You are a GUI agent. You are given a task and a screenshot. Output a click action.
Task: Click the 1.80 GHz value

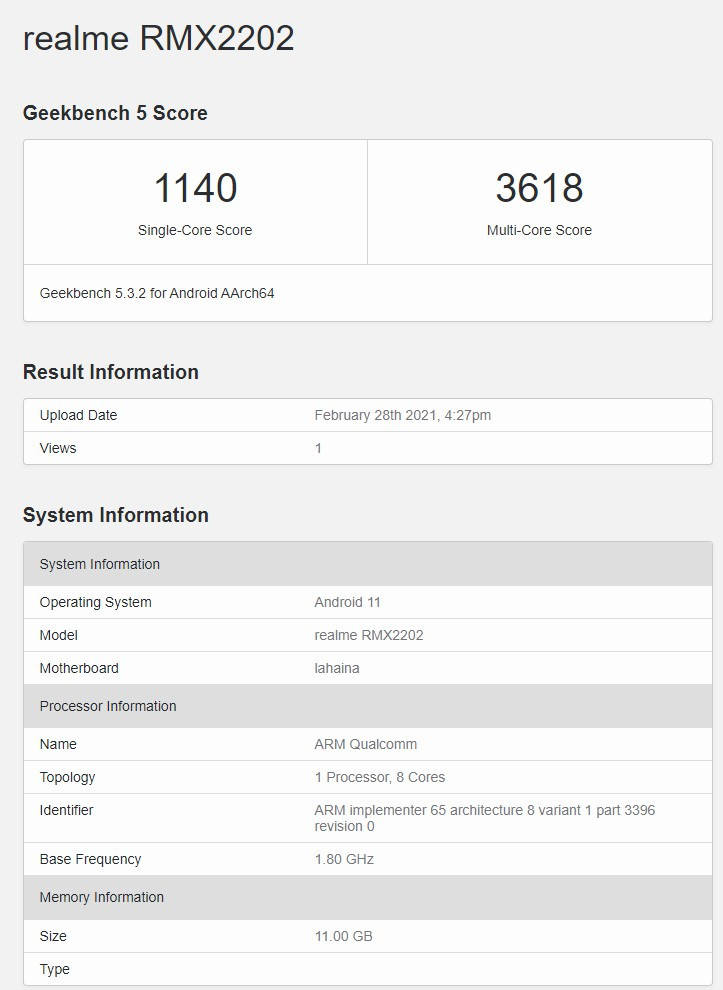[x=344, y=859]
